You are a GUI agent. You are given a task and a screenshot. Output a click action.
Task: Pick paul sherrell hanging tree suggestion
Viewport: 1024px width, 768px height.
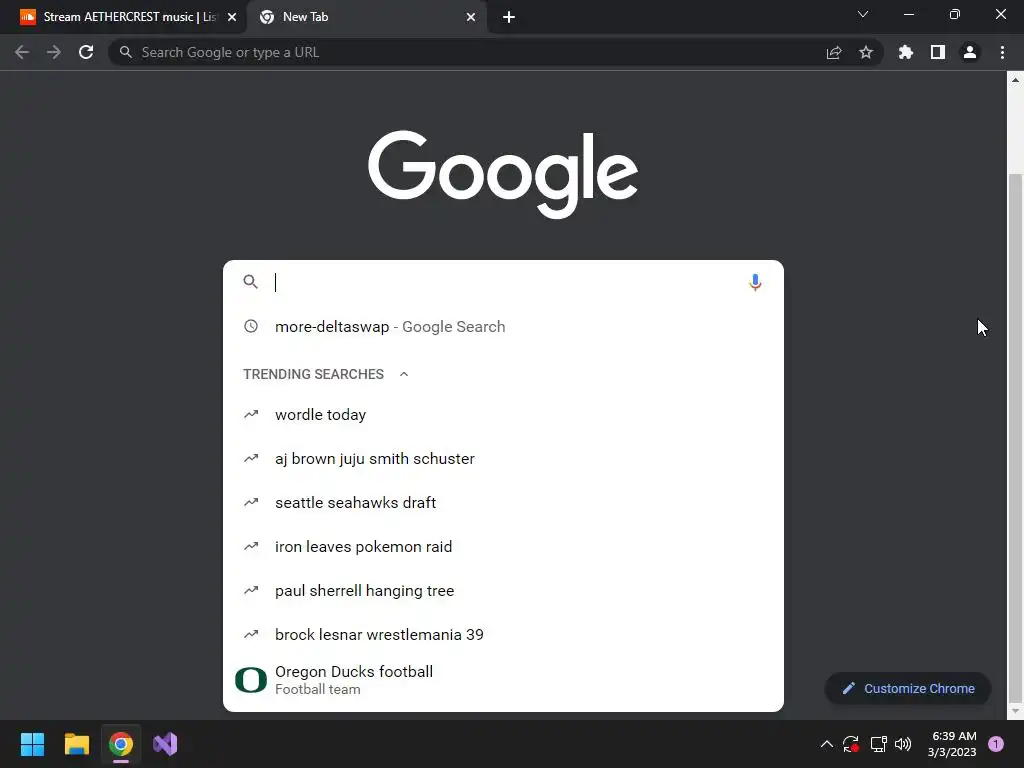503,590
